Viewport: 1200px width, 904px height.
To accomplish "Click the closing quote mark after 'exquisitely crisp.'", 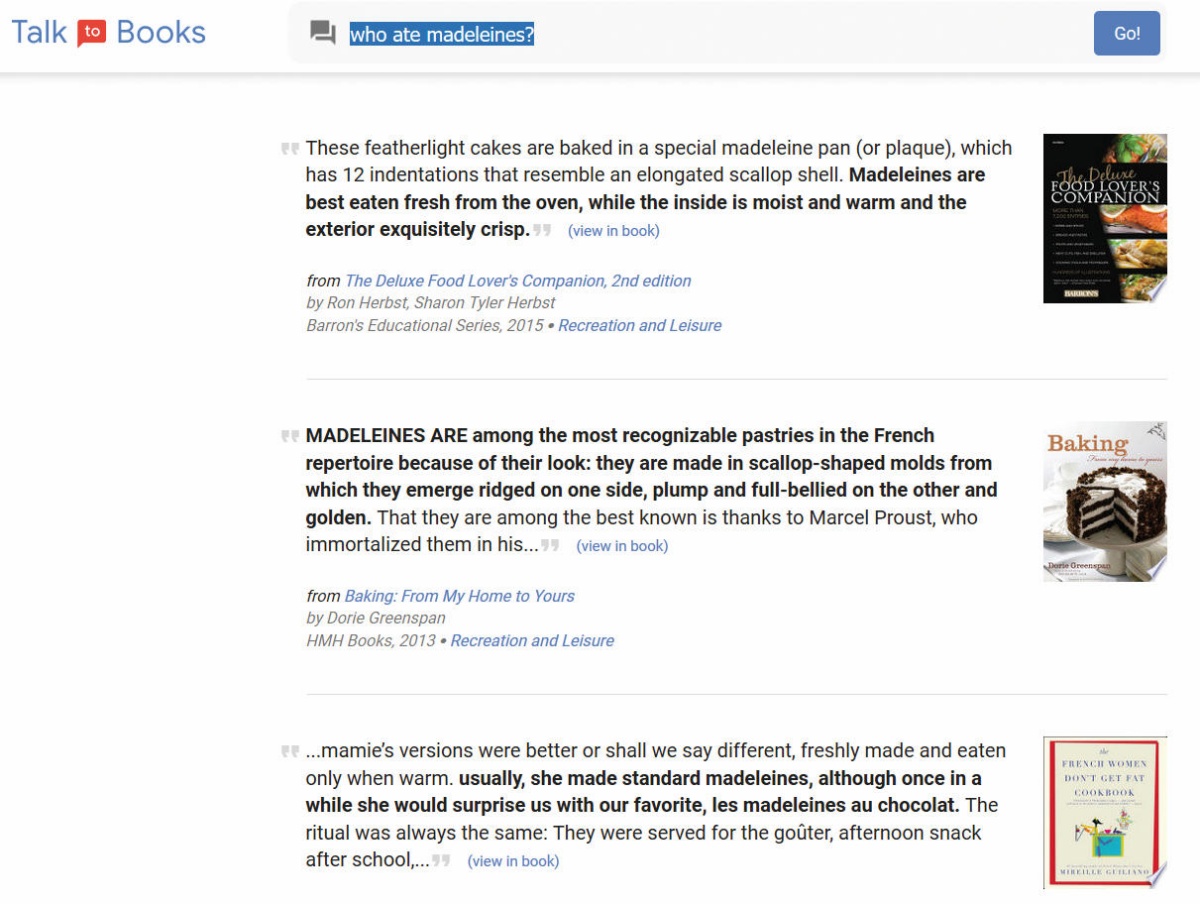I will [x=543, y=230].
